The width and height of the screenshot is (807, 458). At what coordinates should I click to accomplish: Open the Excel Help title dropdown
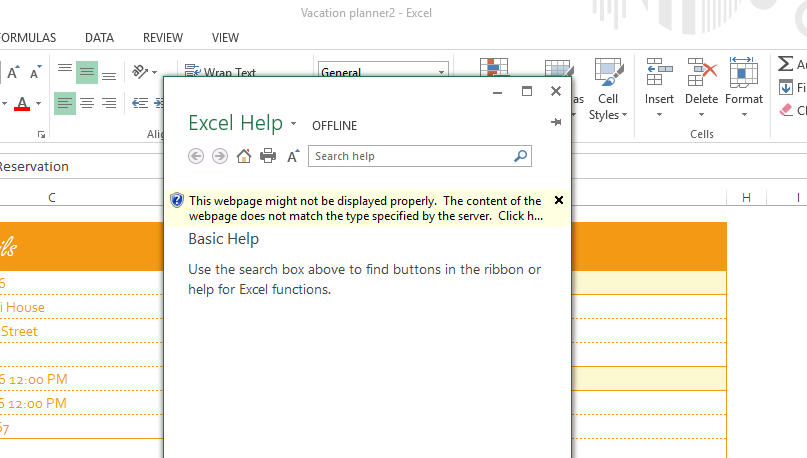(x=293, y=124)
